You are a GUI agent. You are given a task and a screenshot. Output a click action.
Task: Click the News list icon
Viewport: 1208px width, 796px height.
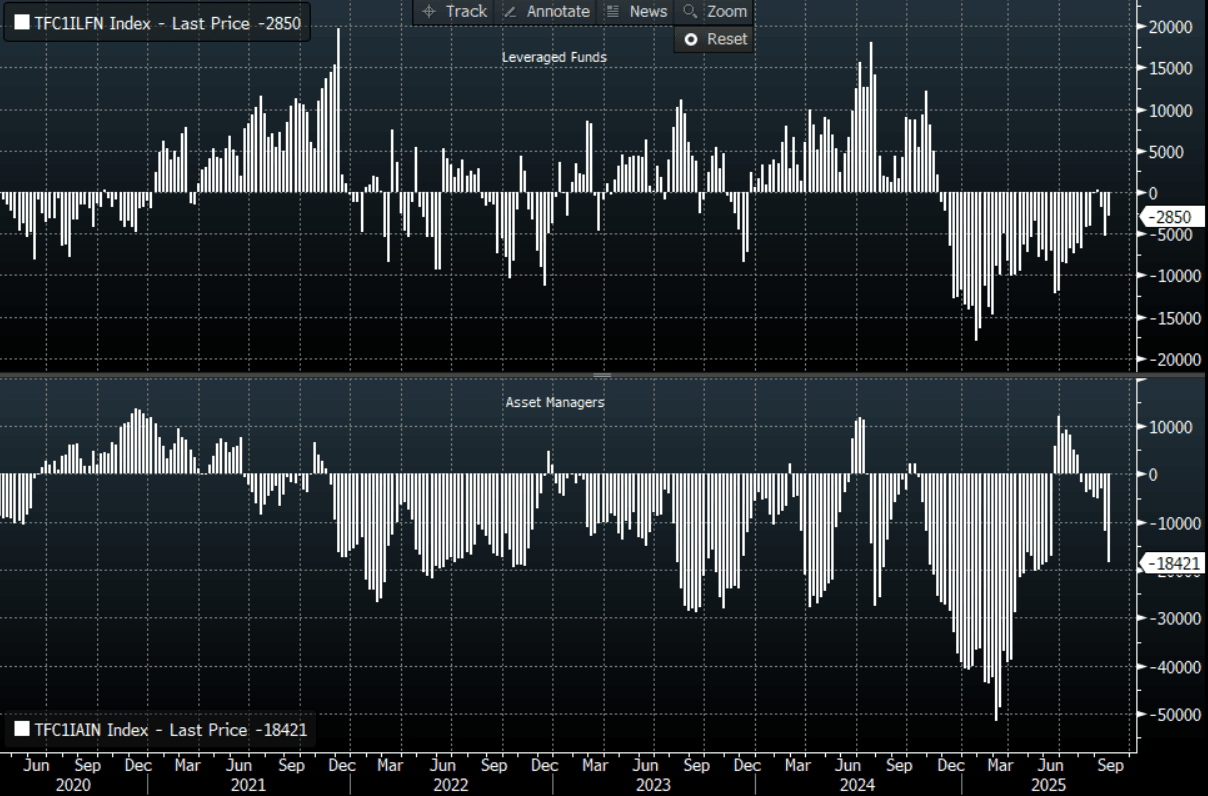click(x=612, y=11)
